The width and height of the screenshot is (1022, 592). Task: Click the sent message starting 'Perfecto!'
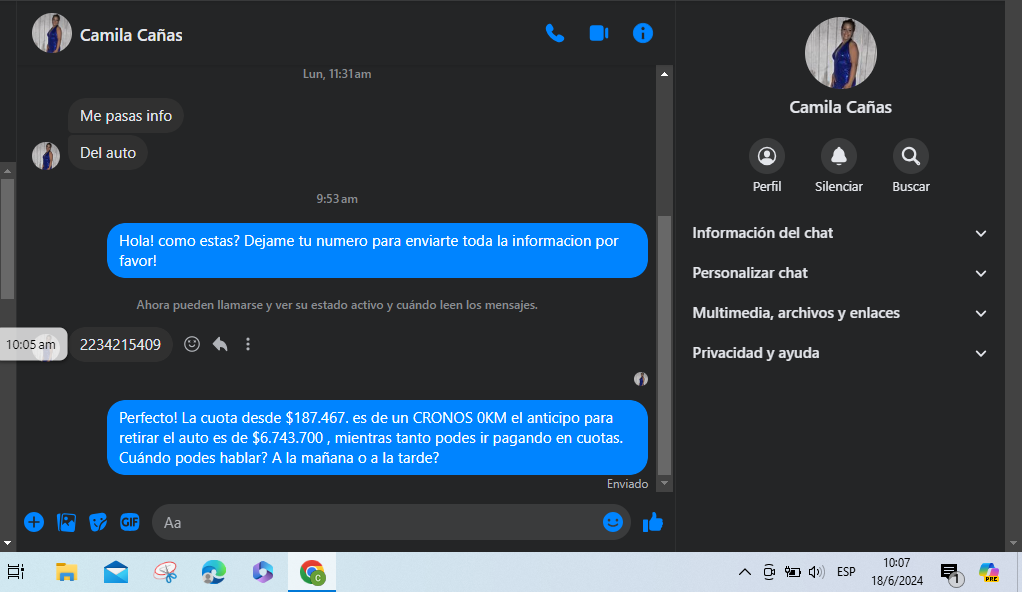[x=377, y=437]
